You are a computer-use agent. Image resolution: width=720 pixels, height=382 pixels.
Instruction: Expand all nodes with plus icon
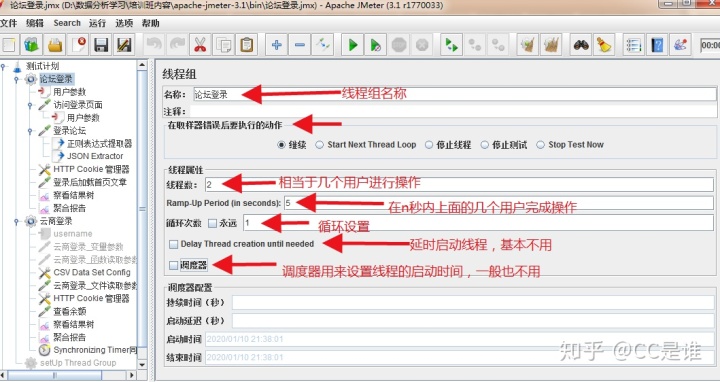point(276,45)
